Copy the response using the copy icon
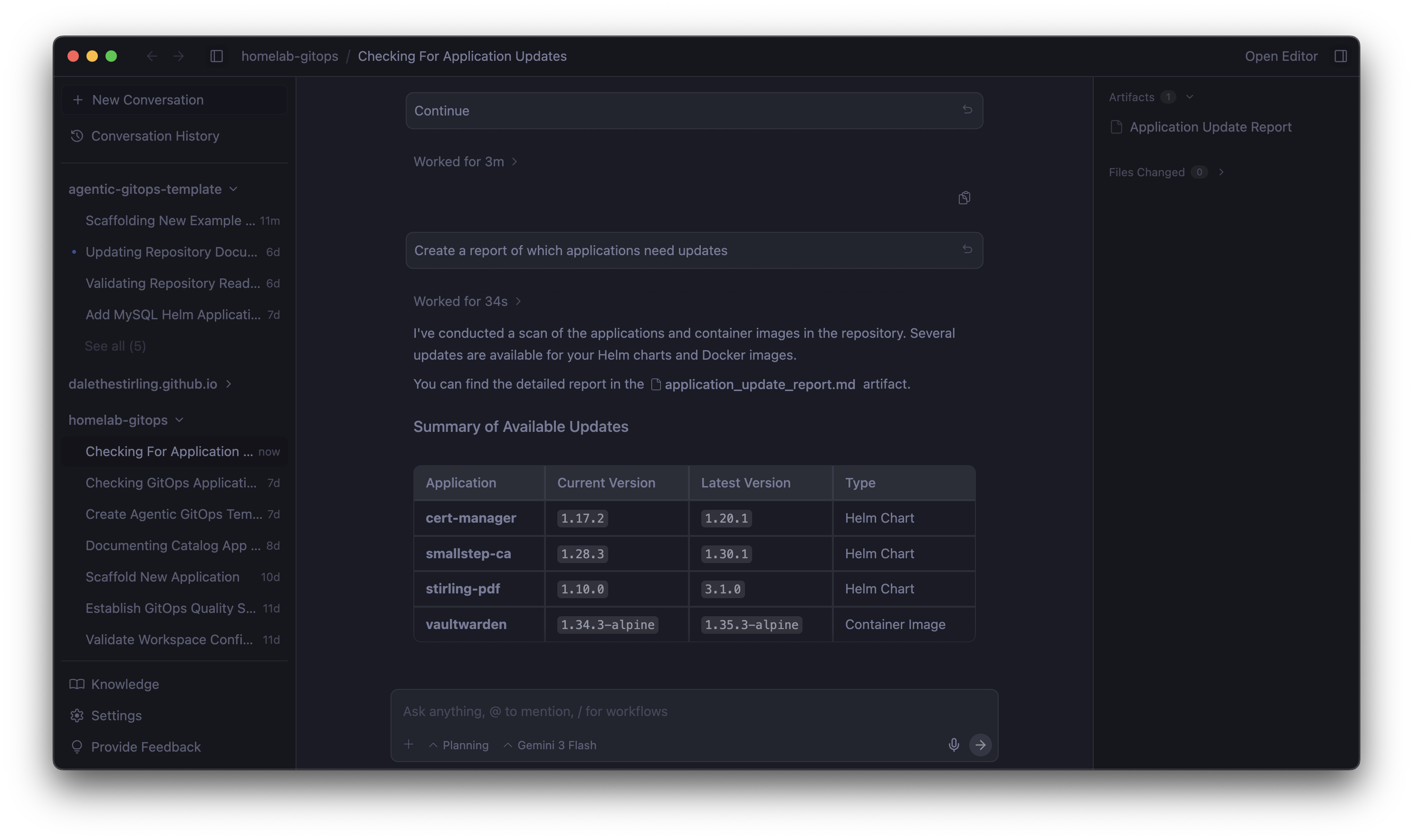1413x840 pixels. tap(964, 198)
